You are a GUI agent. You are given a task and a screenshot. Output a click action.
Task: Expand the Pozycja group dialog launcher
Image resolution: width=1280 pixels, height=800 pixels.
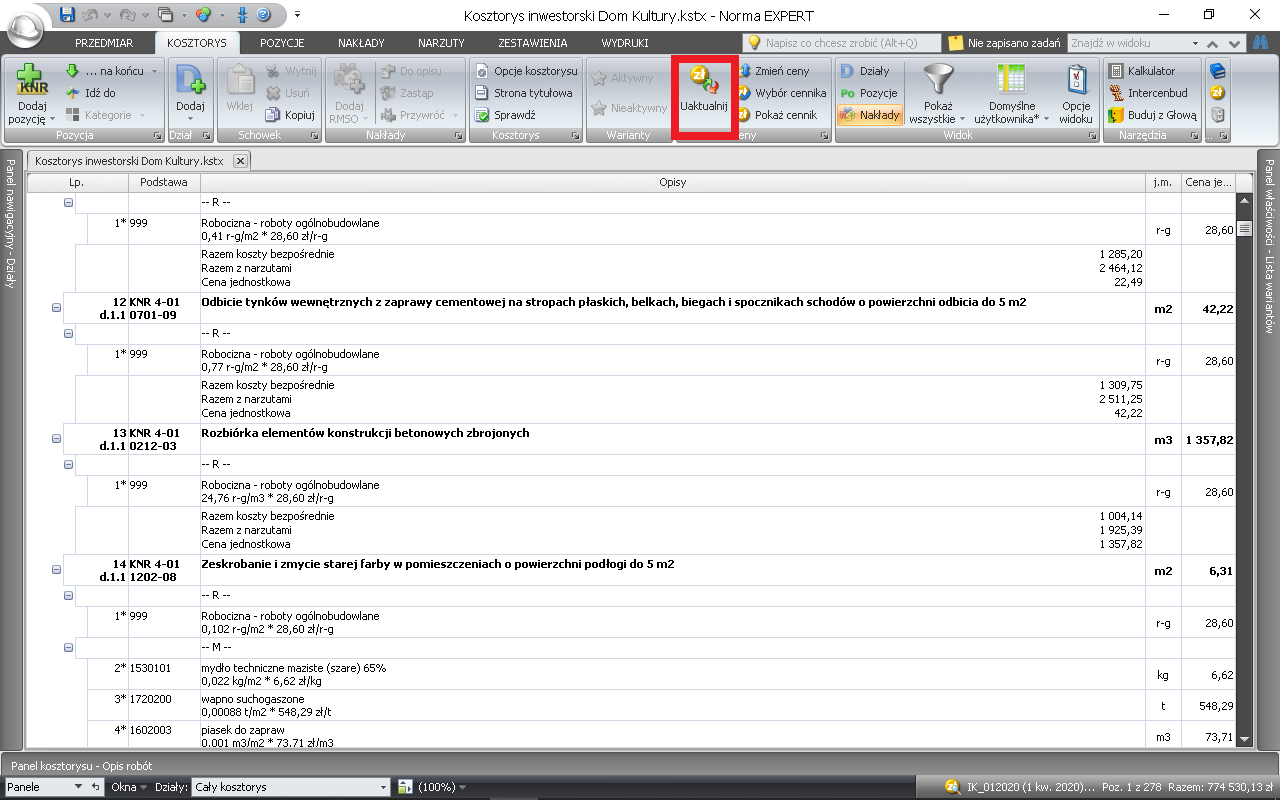[x=156, y=135]
